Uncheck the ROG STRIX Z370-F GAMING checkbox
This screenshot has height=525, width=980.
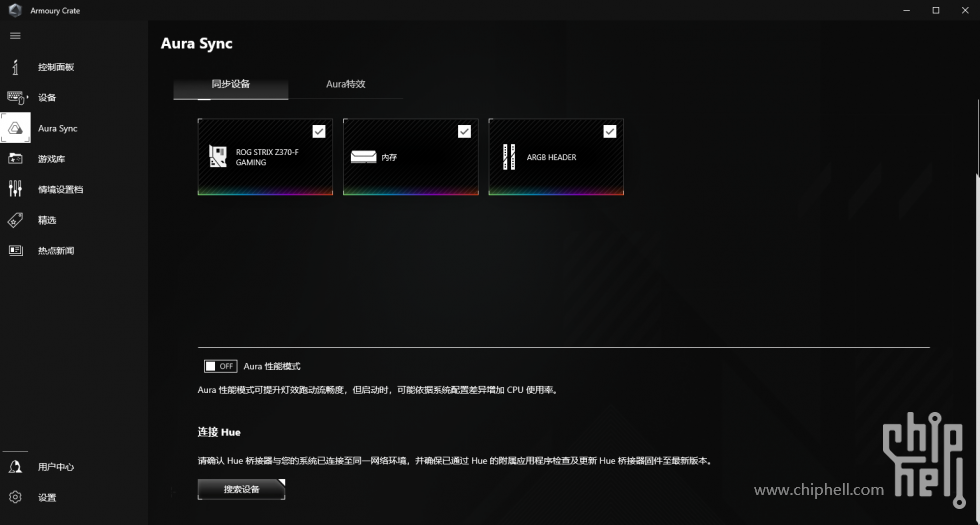(x=319, y=131)
